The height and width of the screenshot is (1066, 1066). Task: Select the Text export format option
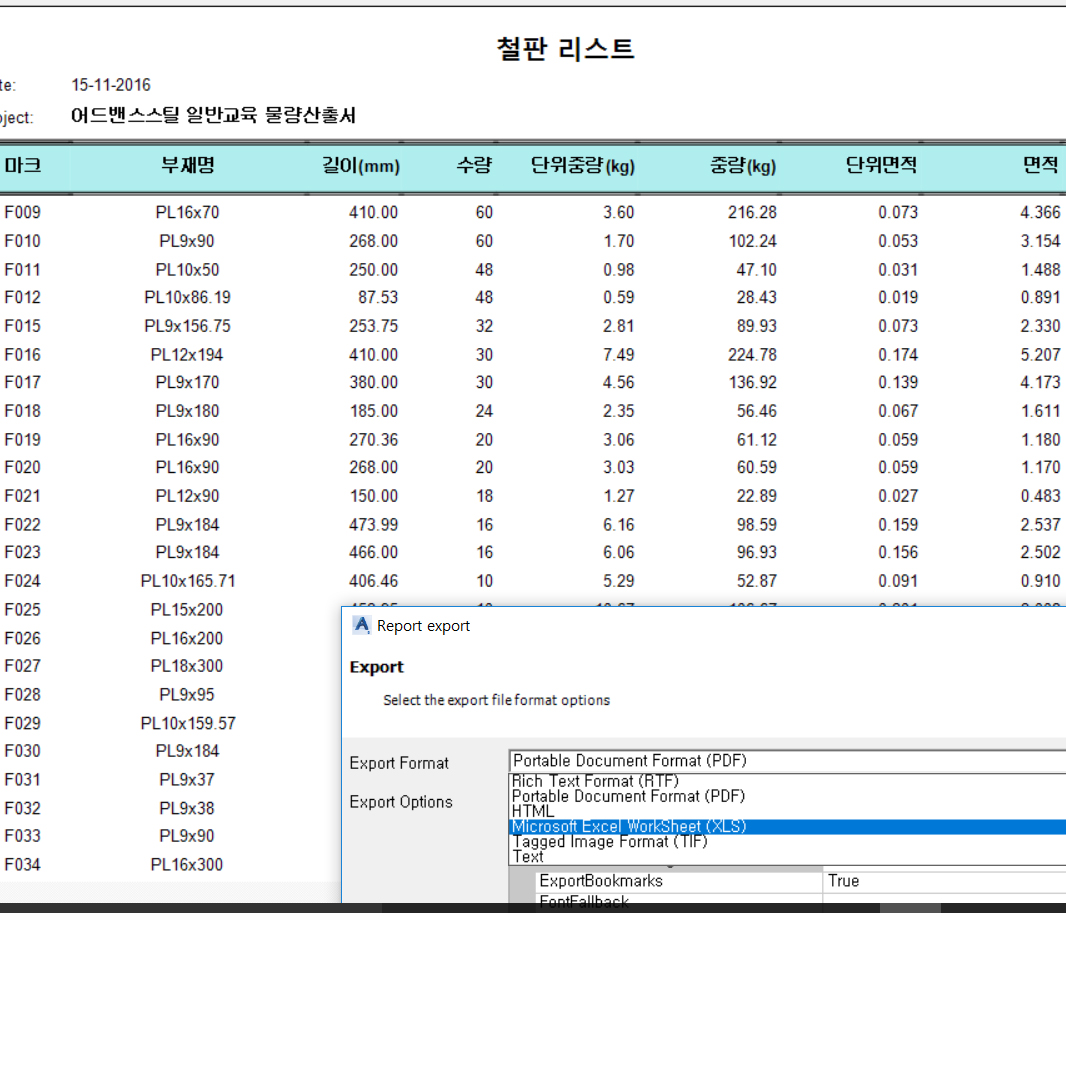(787, 857)
